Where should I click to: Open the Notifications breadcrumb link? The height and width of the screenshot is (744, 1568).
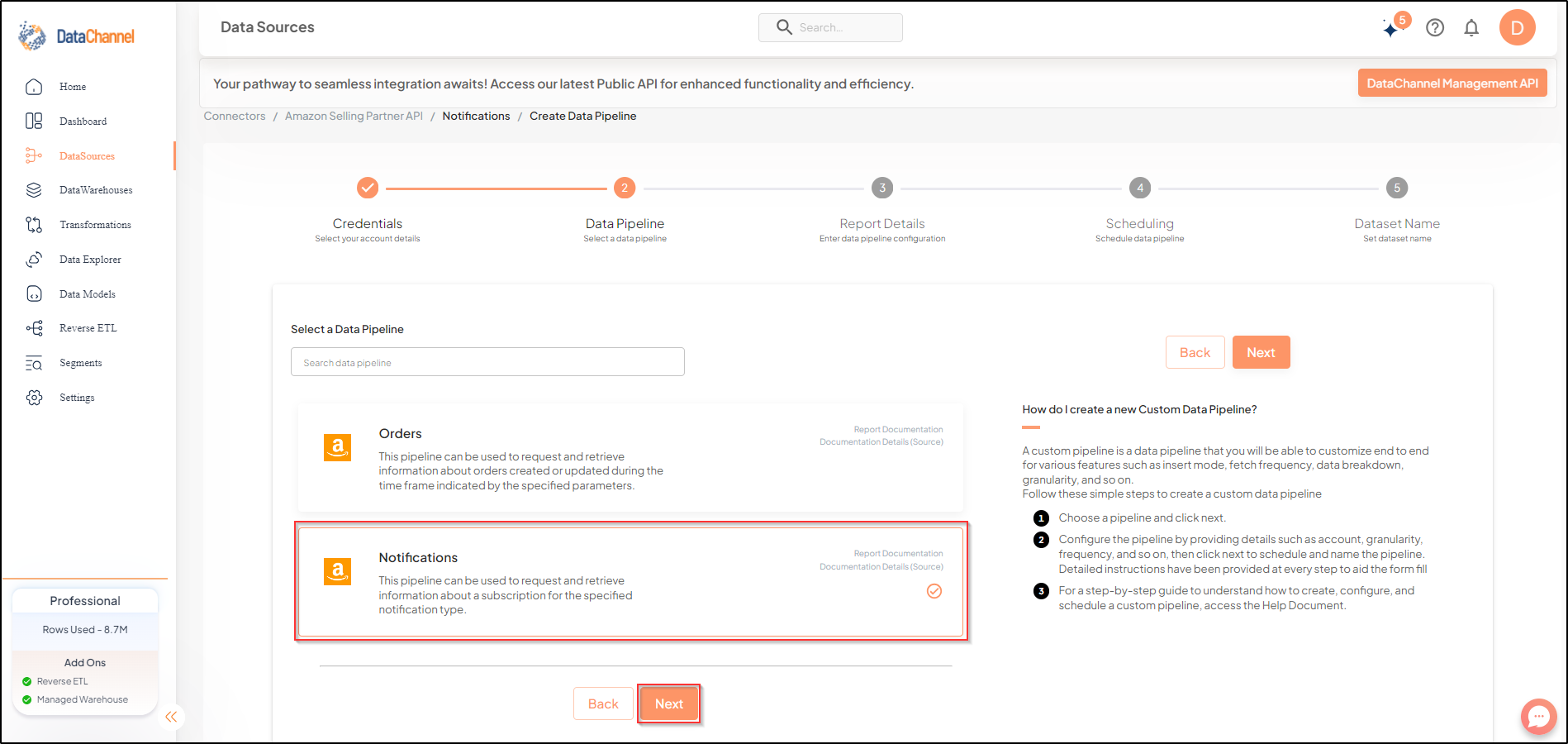tap(476, 116)
